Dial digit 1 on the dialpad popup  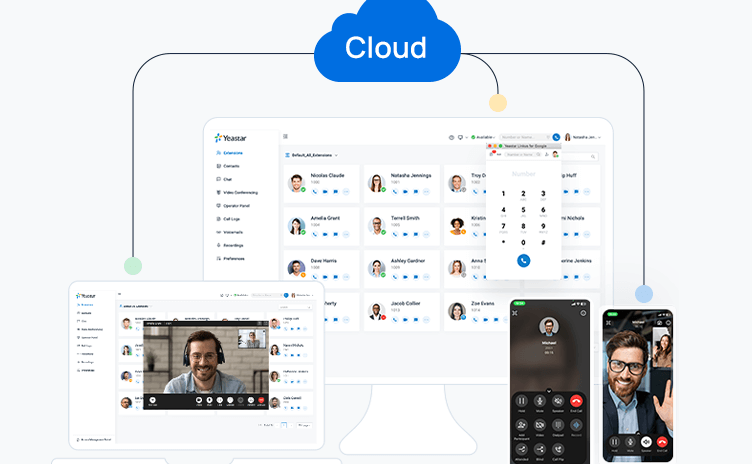pyautogui.click(x=503, y=194)
